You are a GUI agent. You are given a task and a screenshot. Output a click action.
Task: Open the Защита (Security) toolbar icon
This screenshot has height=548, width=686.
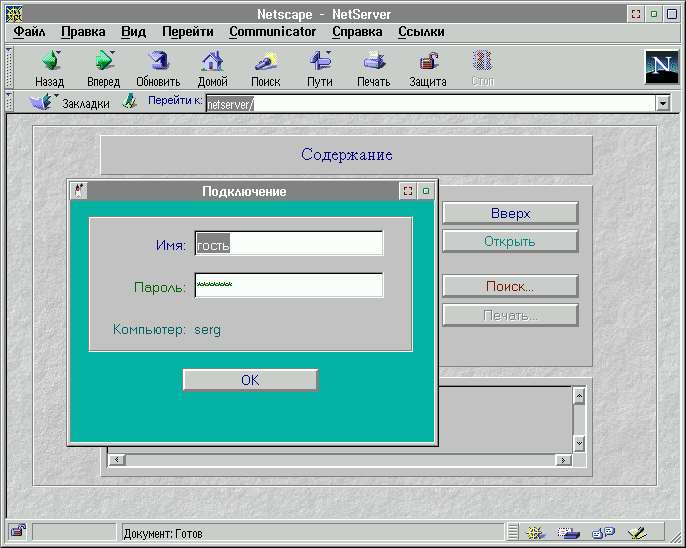(428, 66)
